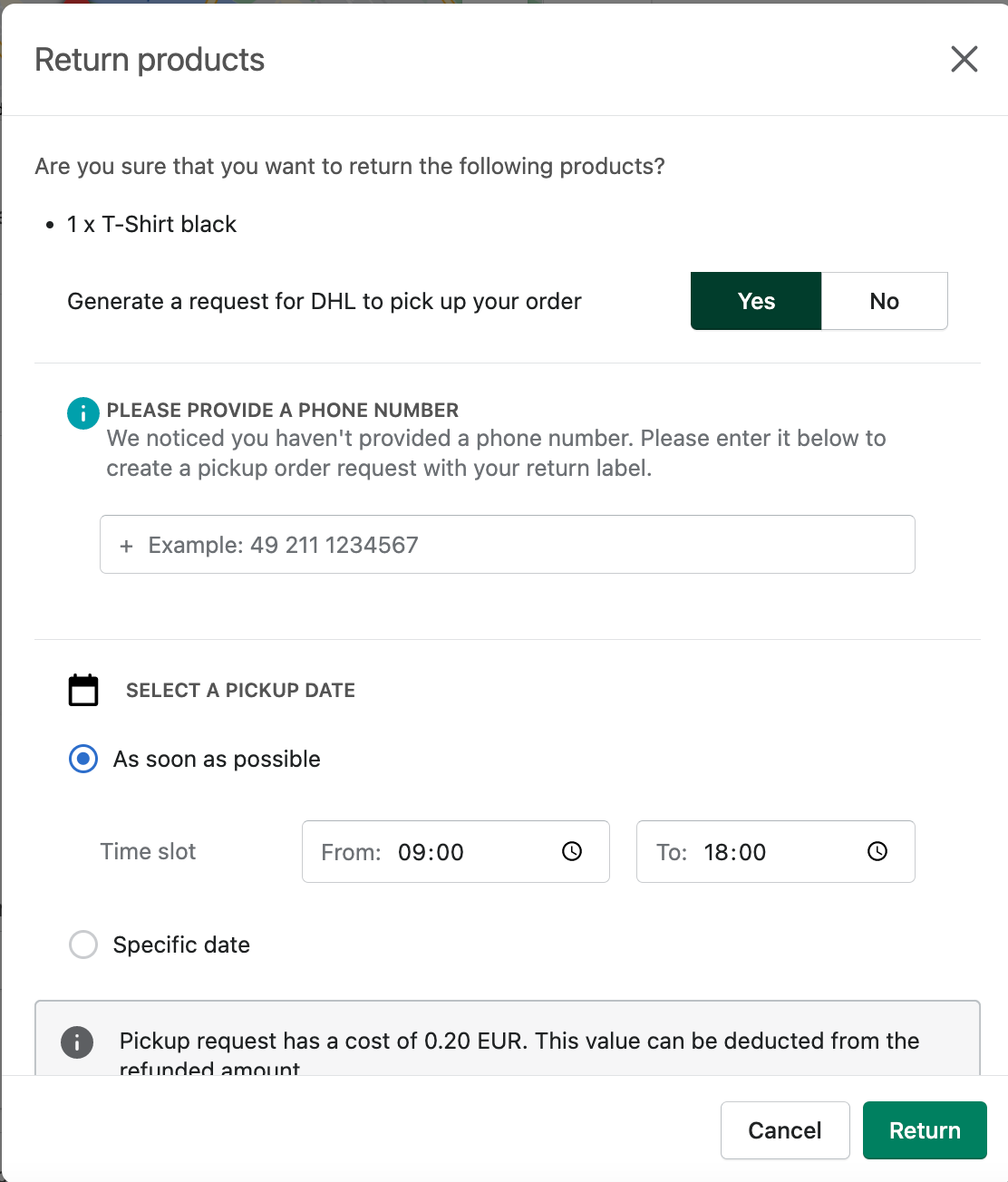Screen dimensions: 1008x1182
Task: Click the pickup cost info icon
Action: 77,1042
